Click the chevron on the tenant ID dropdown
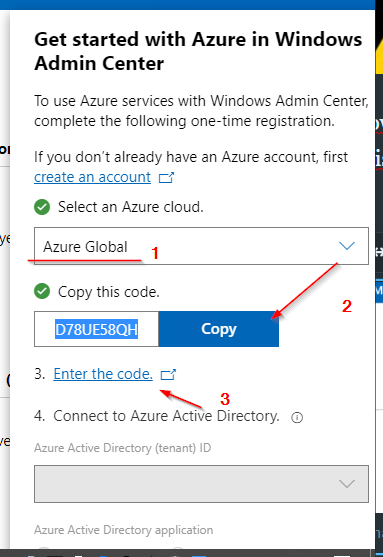Image resolution: width=383 pixels, height=557 pixels. [x=347, y=483]
